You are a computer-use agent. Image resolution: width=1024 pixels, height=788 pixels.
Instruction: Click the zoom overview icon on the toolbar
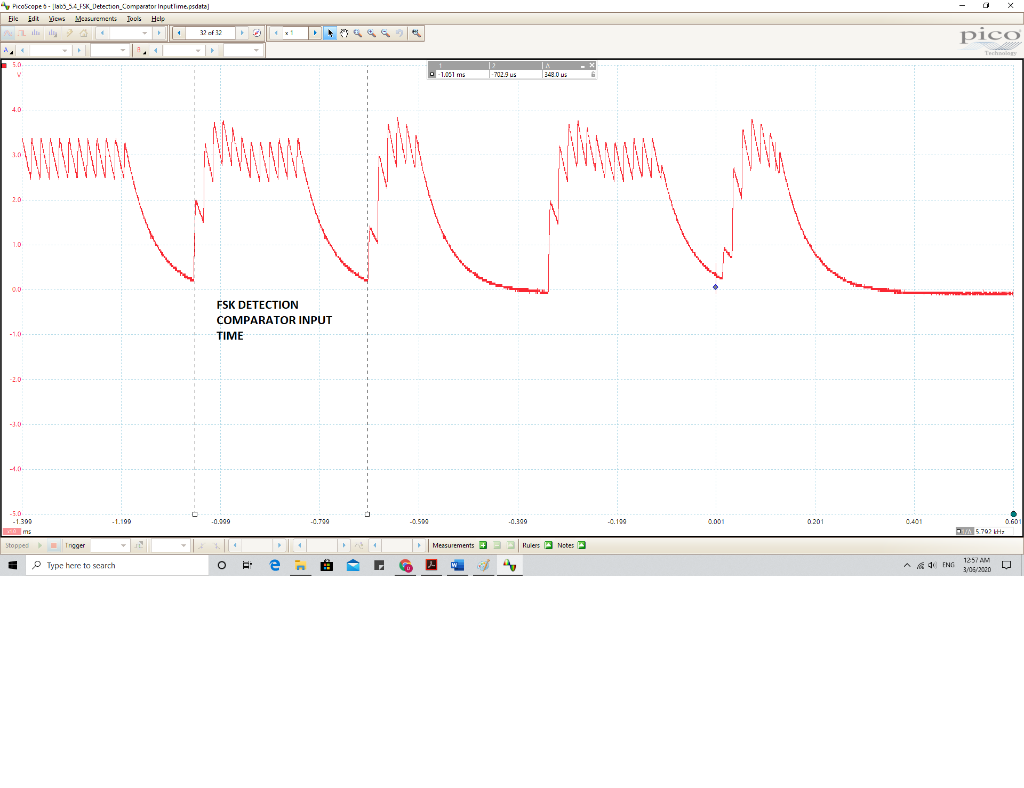[414, 32]
